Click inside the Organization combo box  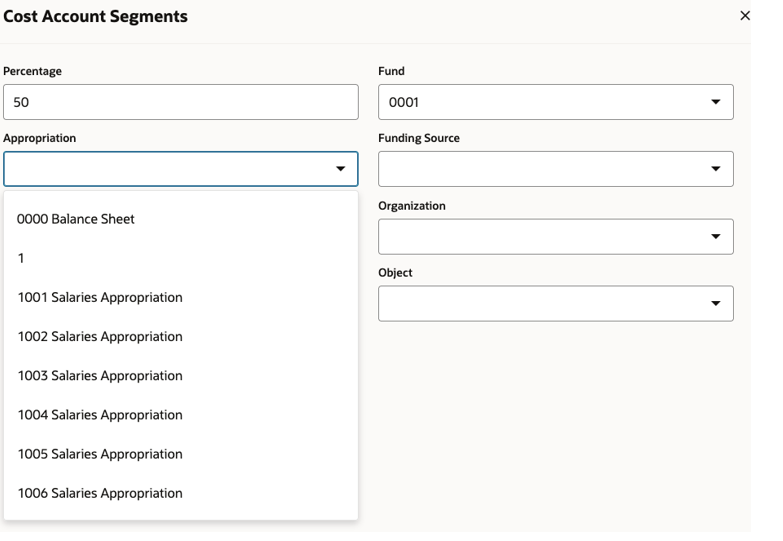[540, 237]
